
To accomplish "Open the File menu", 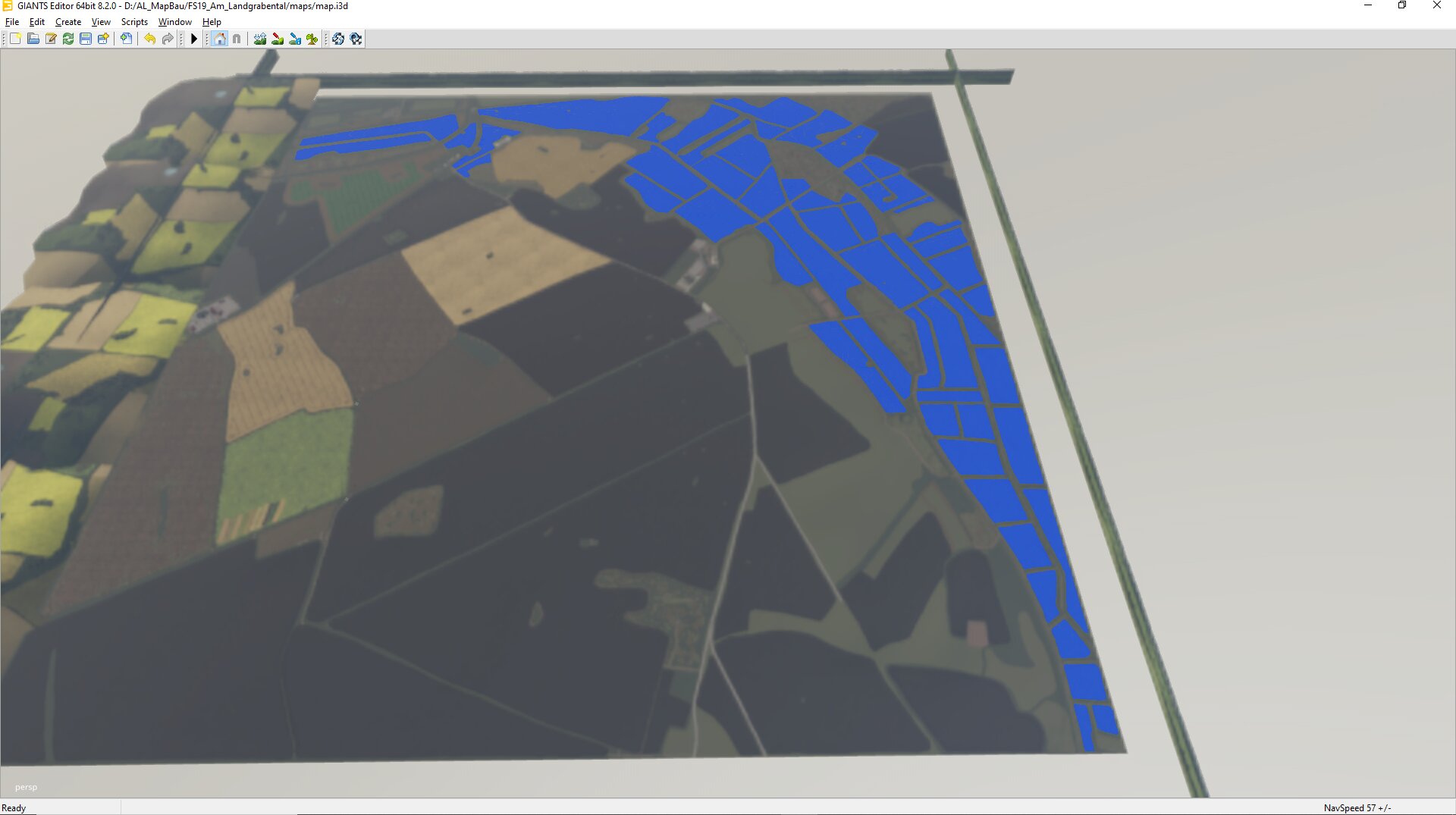I will tap(12, 22).
